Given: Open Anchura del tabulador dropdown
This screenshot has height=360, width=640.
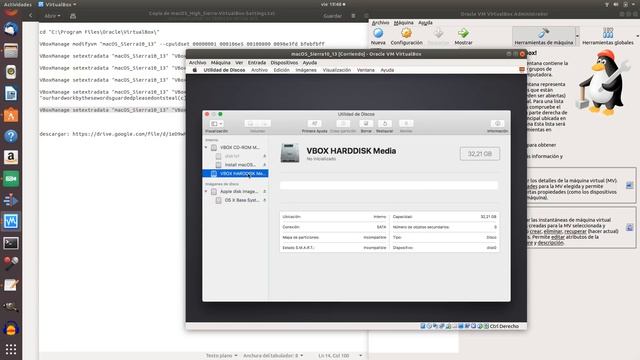Looking at the screenshot, I should click(273, 356).
